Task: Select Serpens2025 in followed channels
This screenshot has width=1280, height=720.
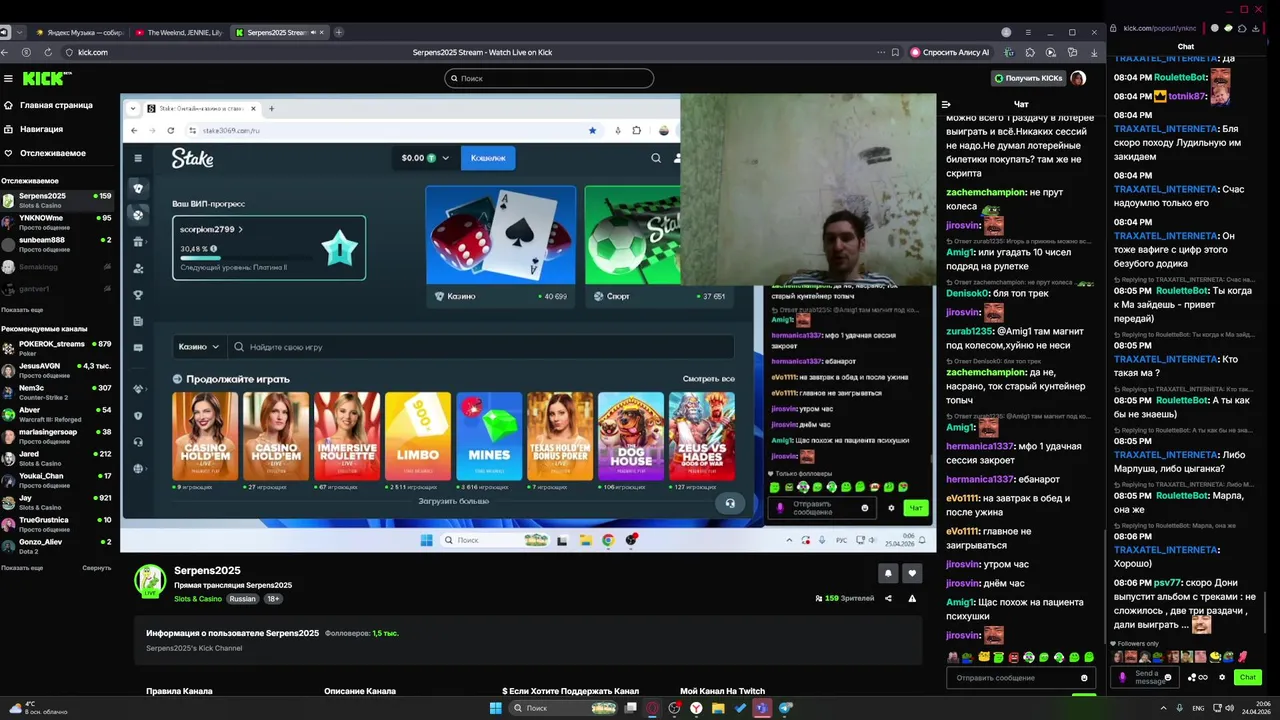Action: tap(57, 200)
